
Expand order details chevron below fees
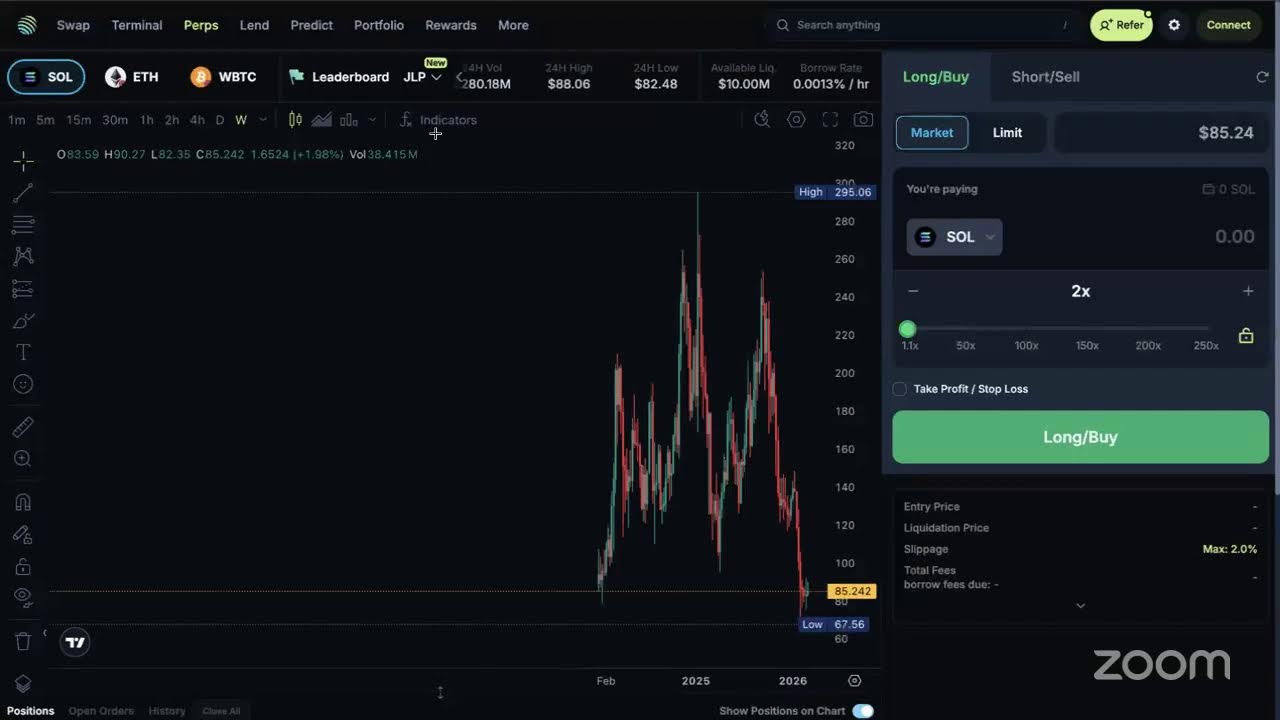[1080, 605]
